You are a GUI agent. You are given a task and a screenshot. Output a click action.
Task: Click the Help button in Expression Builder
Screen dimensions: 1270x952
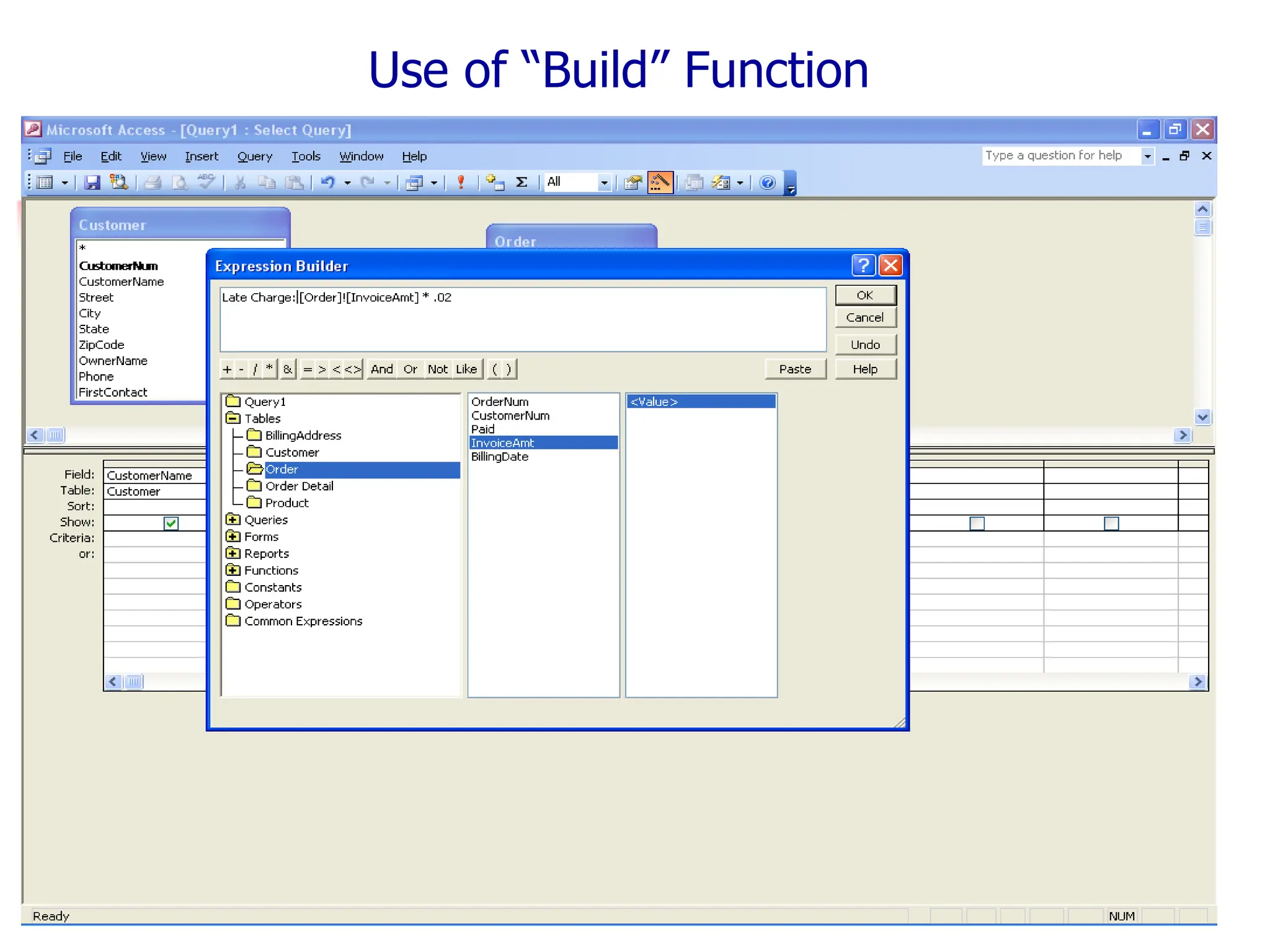pyautogui.click(x=865, y=369)
